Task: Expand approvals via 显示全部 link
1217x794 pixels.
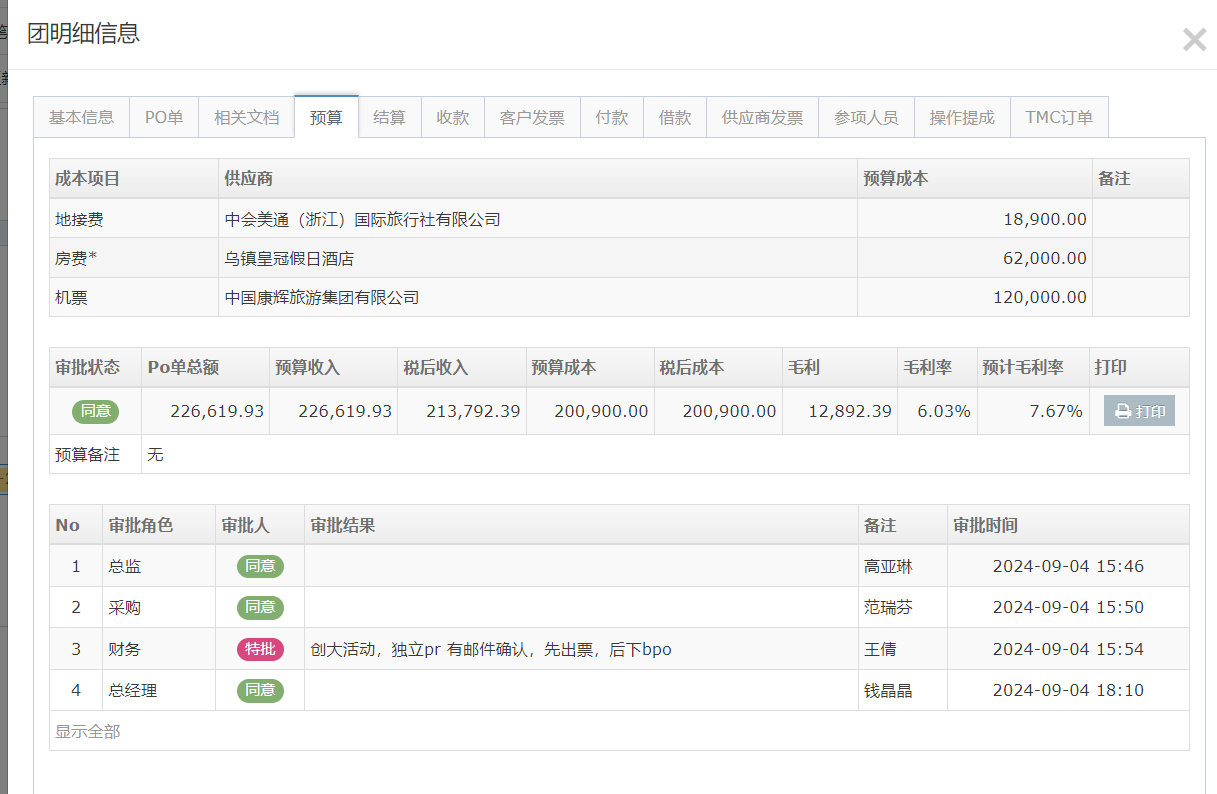Action: [87, 732]
